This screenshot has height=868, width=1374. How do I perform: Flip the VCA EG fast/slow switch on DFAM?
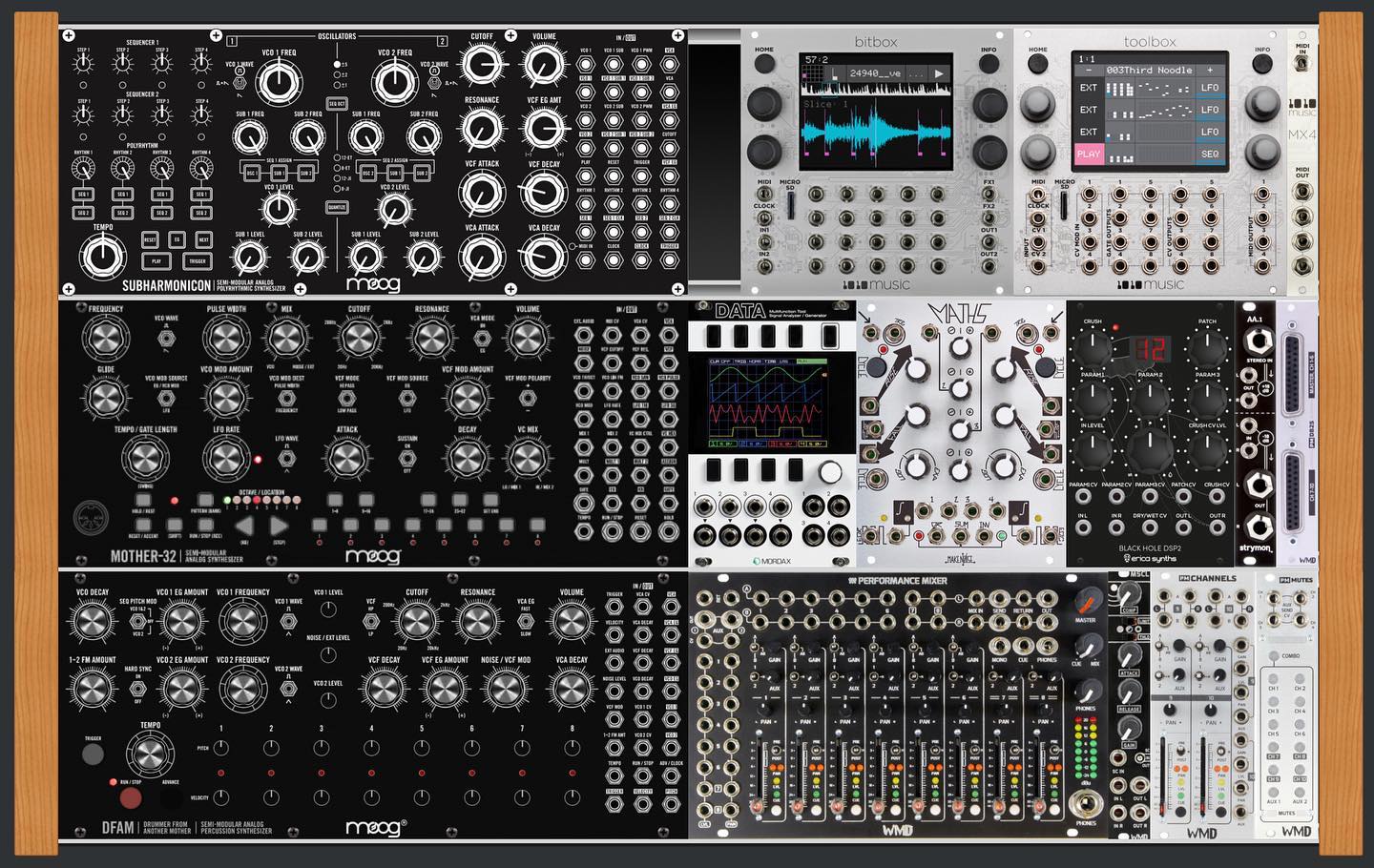tap(527, 620)
